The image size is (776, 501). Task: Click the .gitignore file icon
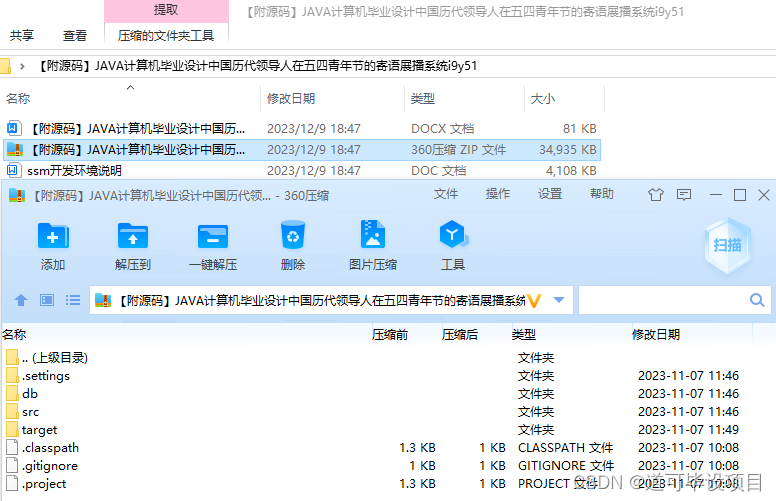point(12,465)
